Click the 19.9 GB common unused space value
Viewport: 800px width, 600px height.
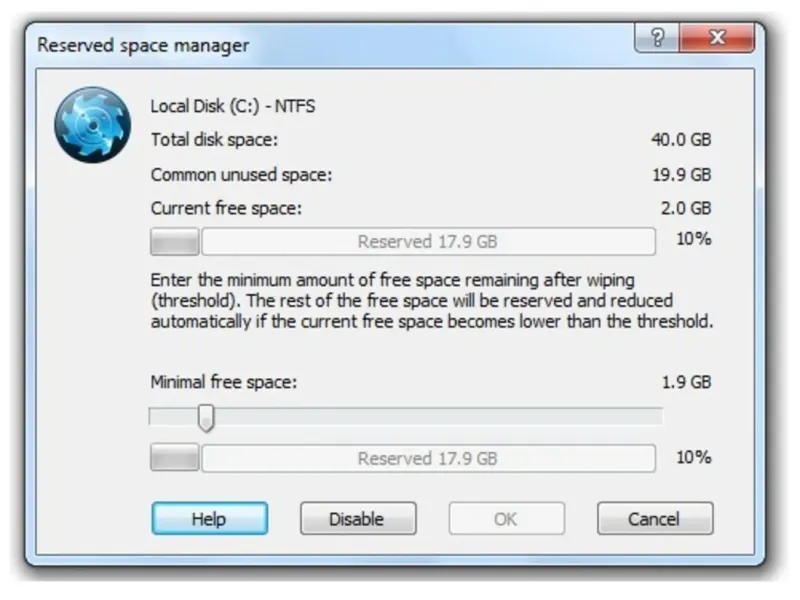click(x=682, y=174)
